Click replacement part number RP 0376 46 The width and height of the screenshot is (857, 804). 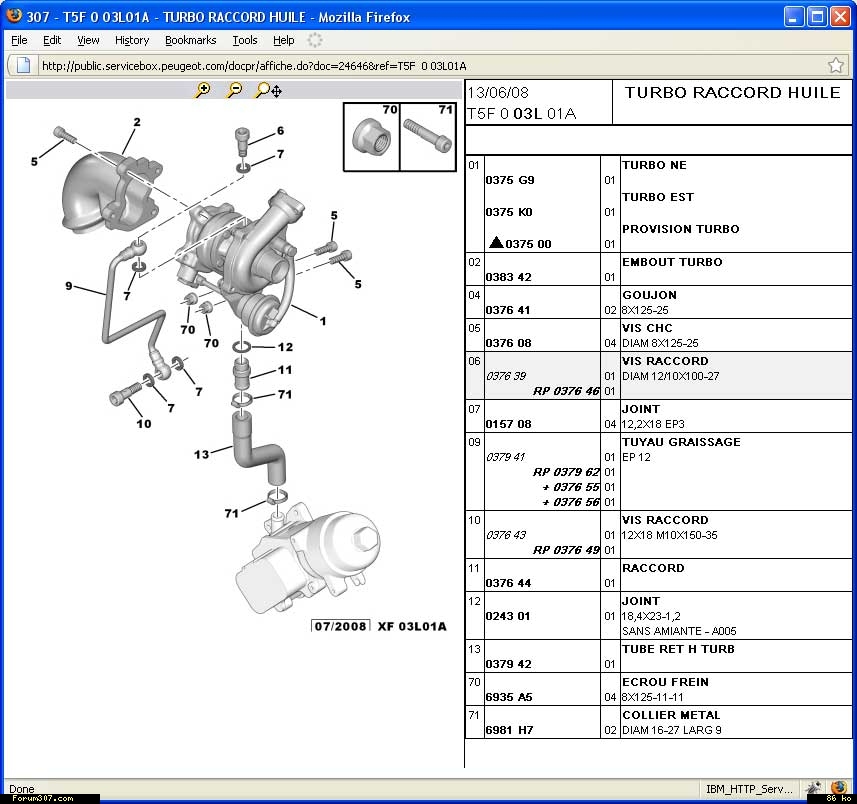(566, 391)
